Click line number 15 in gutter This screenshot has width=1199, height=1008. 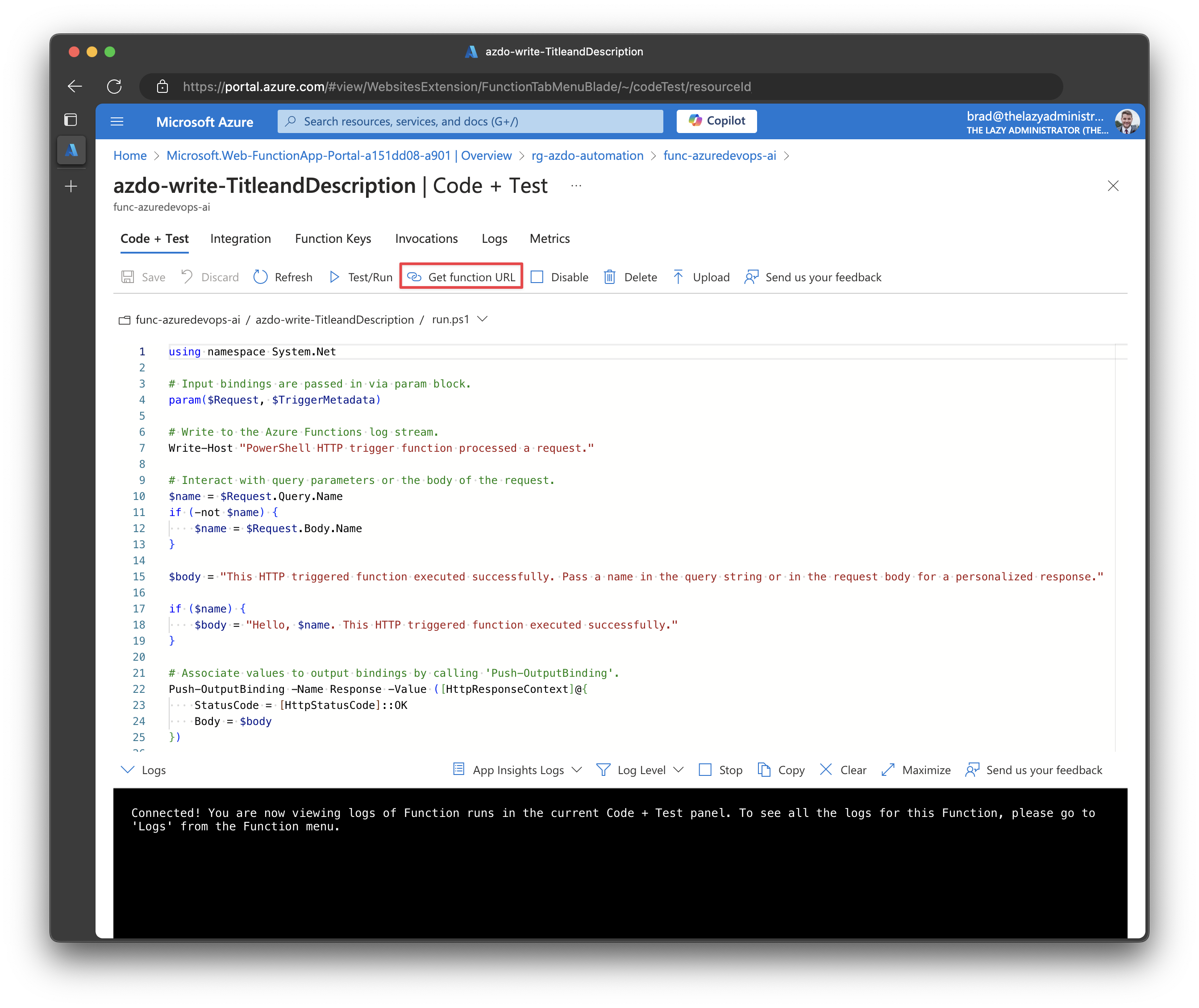click(139, 576)
